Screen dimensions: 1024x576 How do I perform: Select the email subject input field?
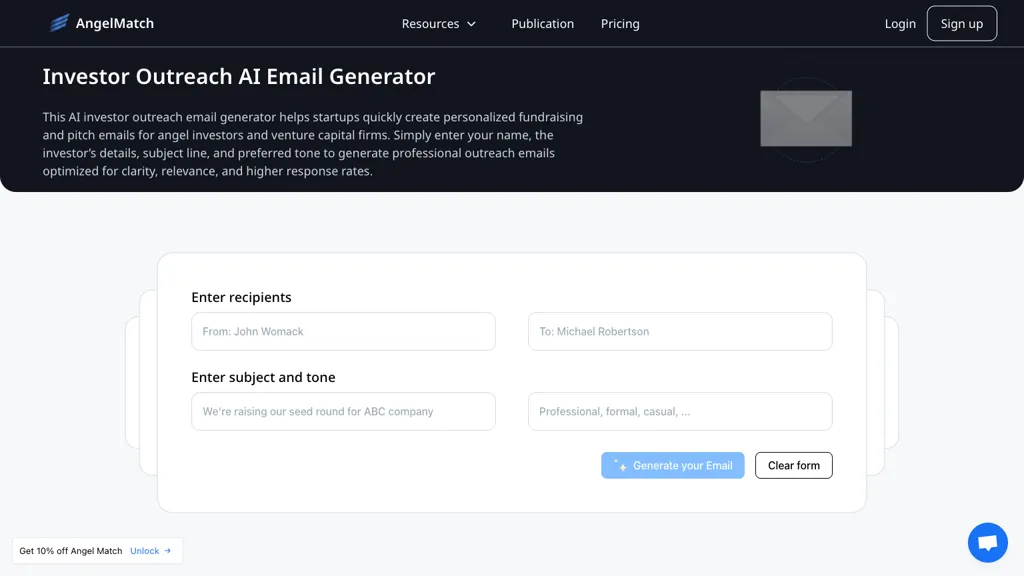point(343,412)
